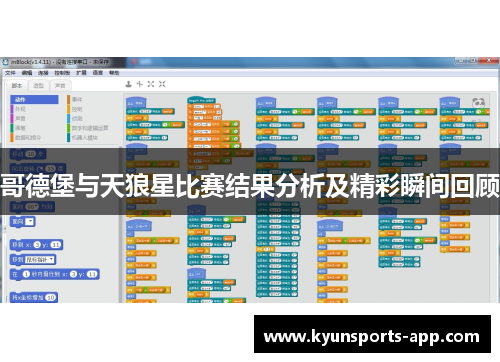Select the 数据和指令 block category
Viewport: 500px width, 362px height.
(x=27, y=137)
